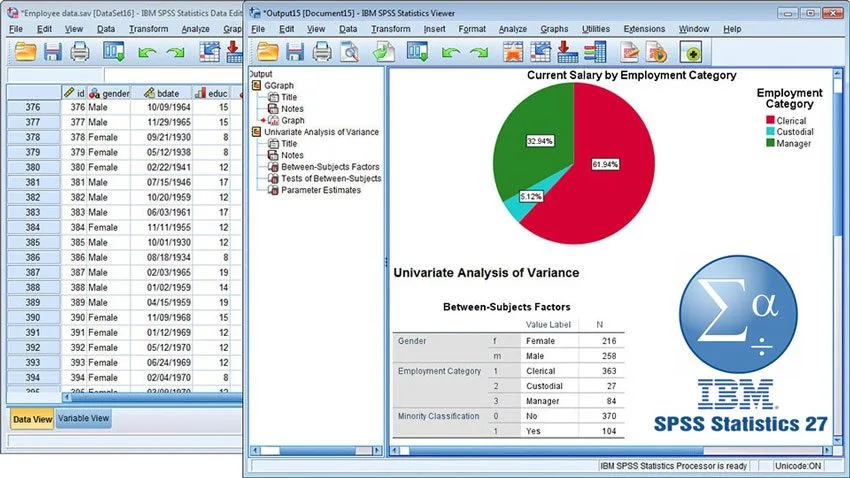This screenshot has height=478, width=850.
Task: Select Between-Subjects Factors outline item
Action: click(x=330, y=167)
